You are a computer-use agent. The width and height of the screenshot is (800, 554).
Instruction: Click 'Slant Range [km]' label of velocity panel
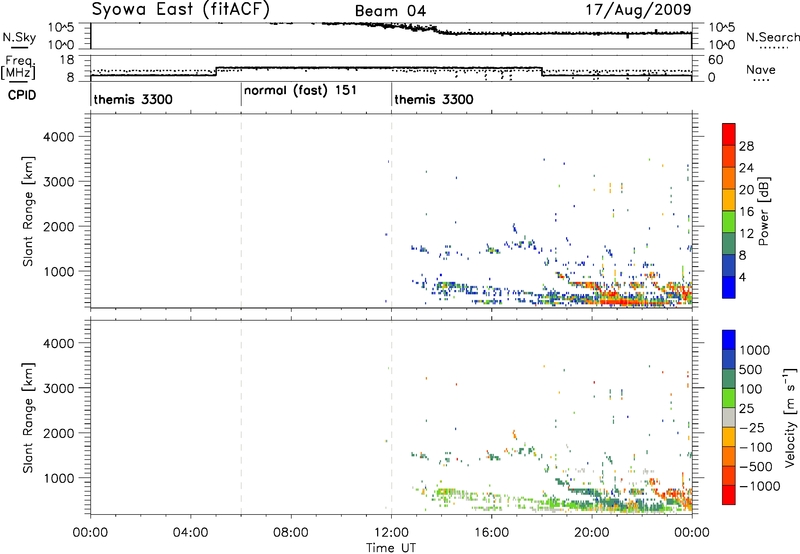pos(28,418)
